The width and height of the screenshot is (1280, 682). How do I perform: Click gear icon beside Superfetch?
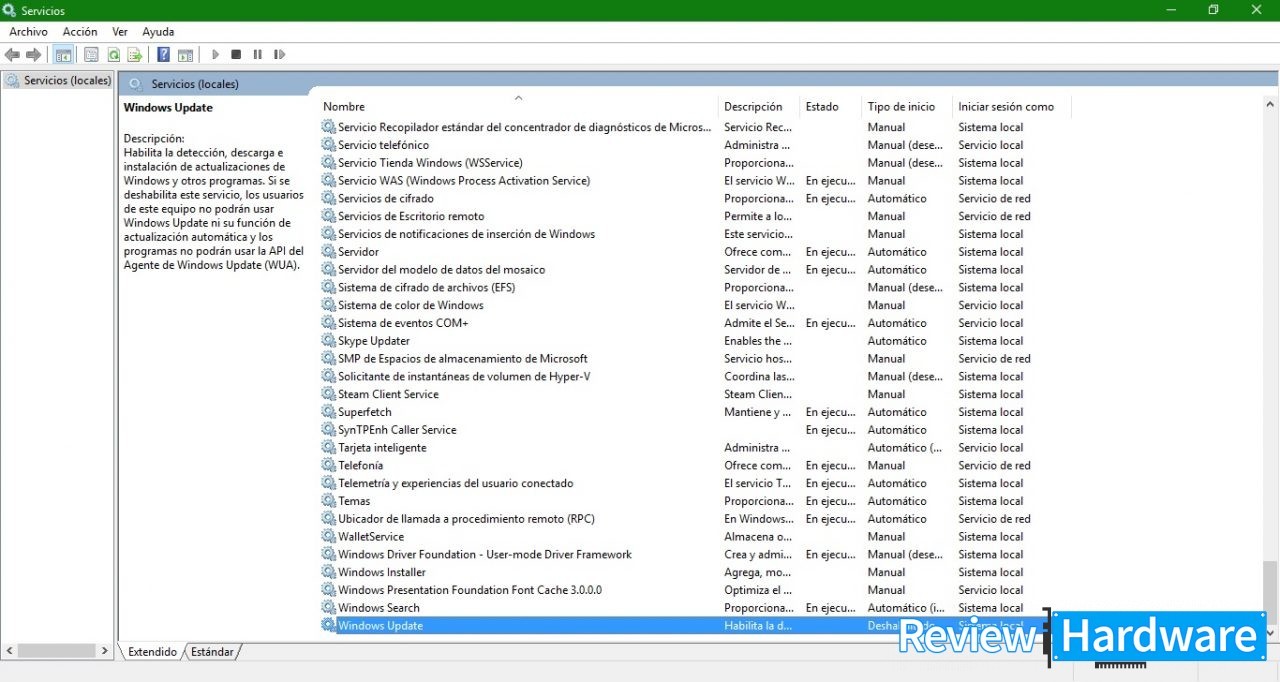click(329, 412)
